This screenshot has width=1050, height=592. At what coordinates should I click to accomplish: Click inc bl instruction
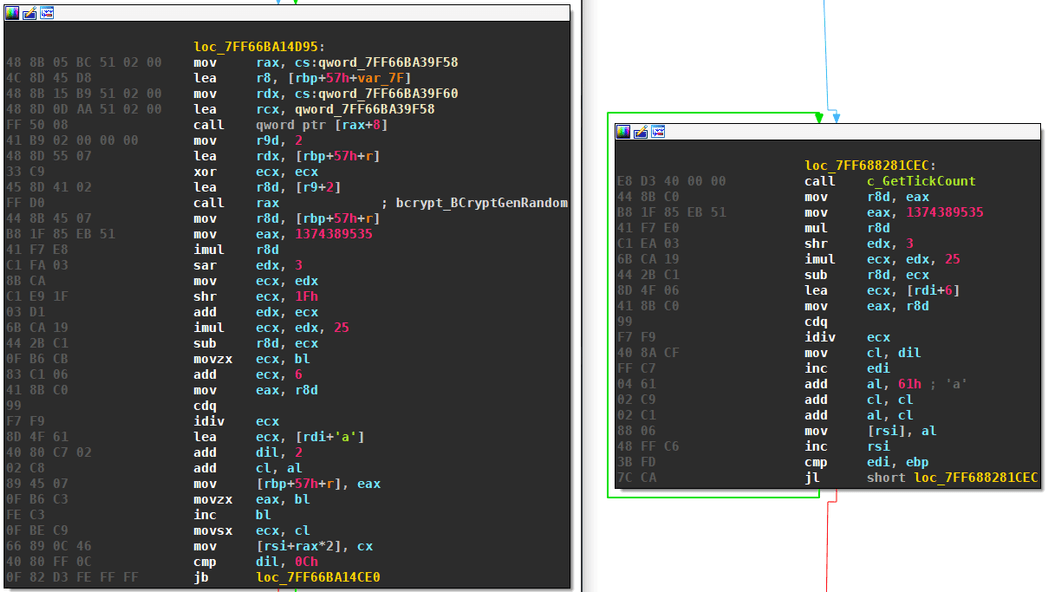(x=232, y=515)
